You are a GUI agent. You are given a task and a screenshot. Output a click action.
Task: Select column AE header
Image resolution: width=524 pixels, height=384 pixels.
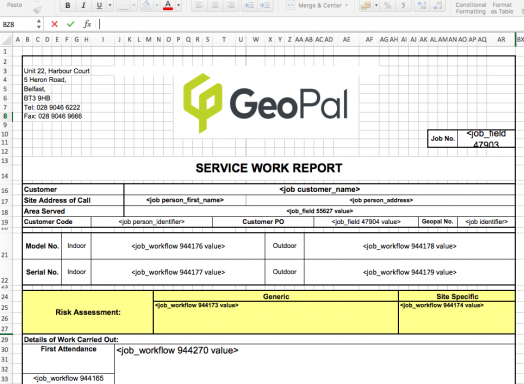347,40
